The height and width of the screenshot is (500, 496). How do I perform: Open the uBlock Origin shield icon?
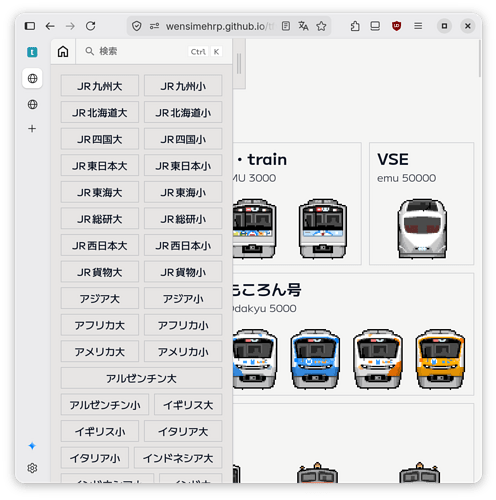point(396,26)
